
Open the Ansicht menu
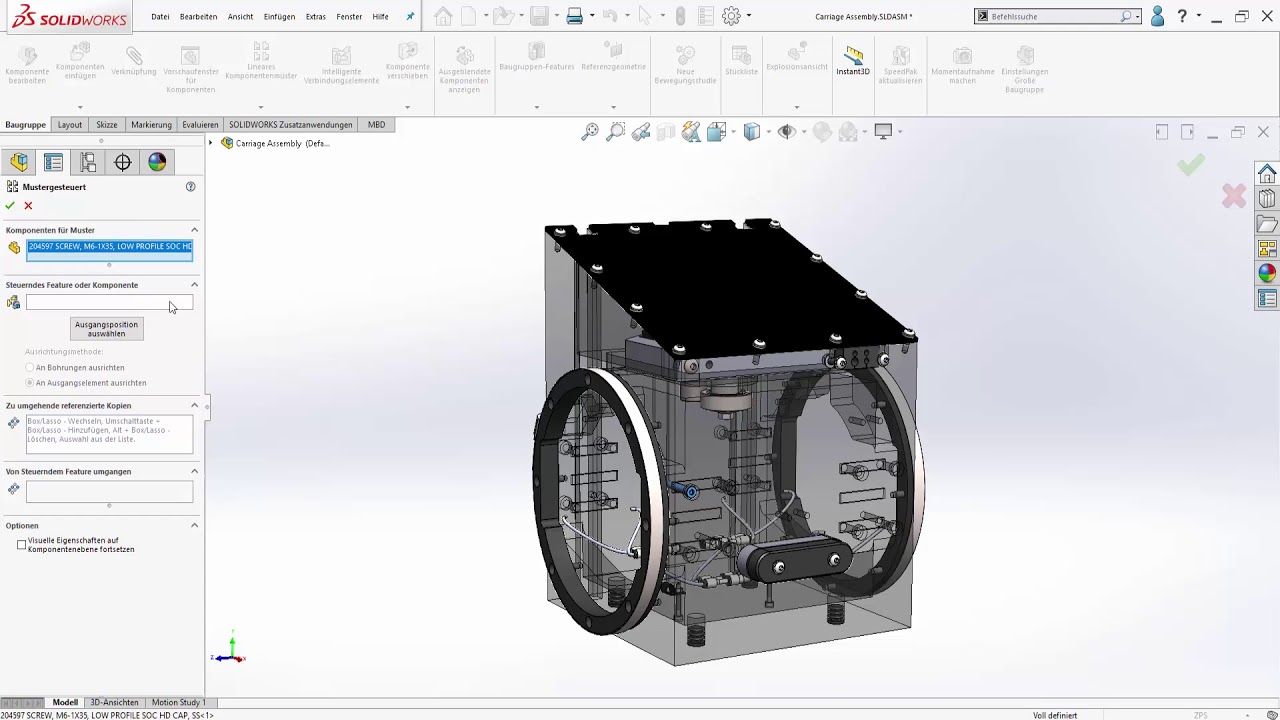click(x=240, y=17)
